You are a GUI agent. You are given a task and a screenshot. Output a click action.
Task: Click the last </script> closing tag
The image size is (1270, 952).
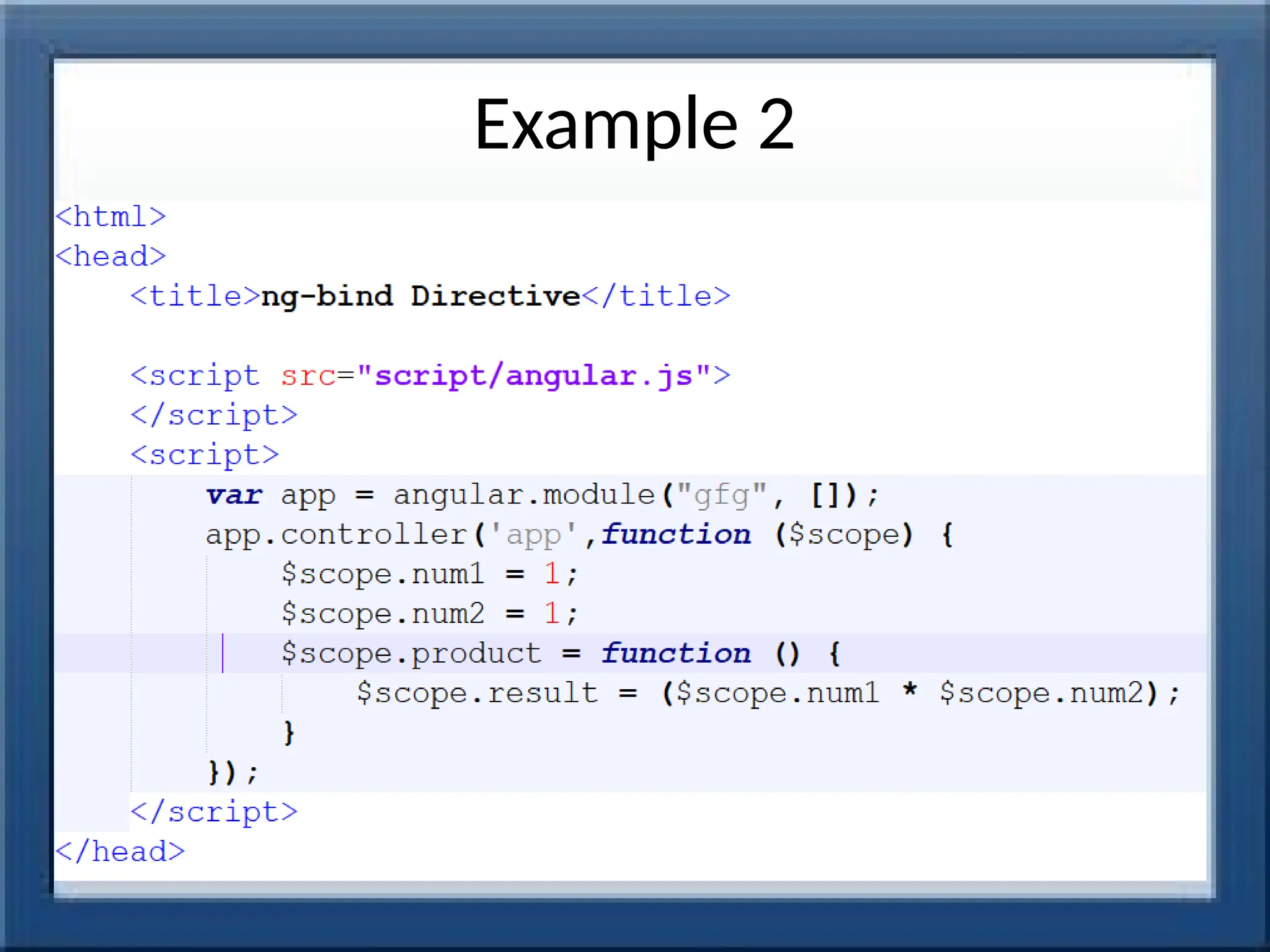click(214, 812)
